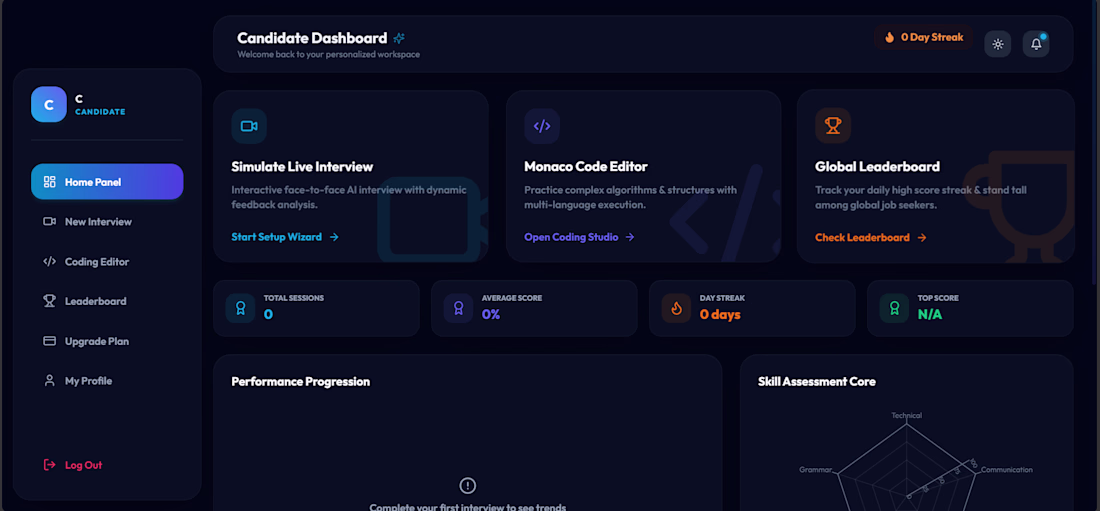The image size is (1100, 511).
Task: Click the New Interview camera icon in the sidebar
Action: click(49, 222)
